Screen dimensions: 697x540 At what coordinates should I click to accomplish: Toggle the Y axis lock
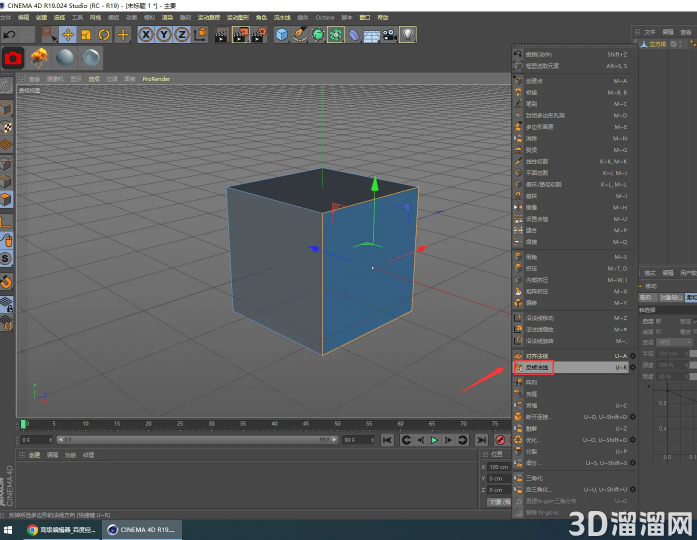[164, 35]
